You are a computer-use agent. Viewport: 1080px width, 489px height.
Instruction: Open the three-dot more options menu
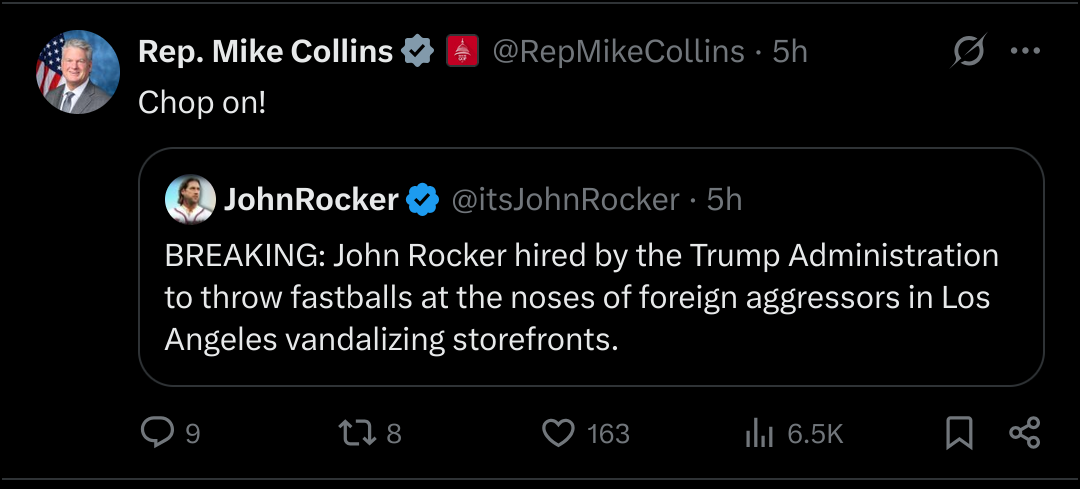coord(1026,51)
